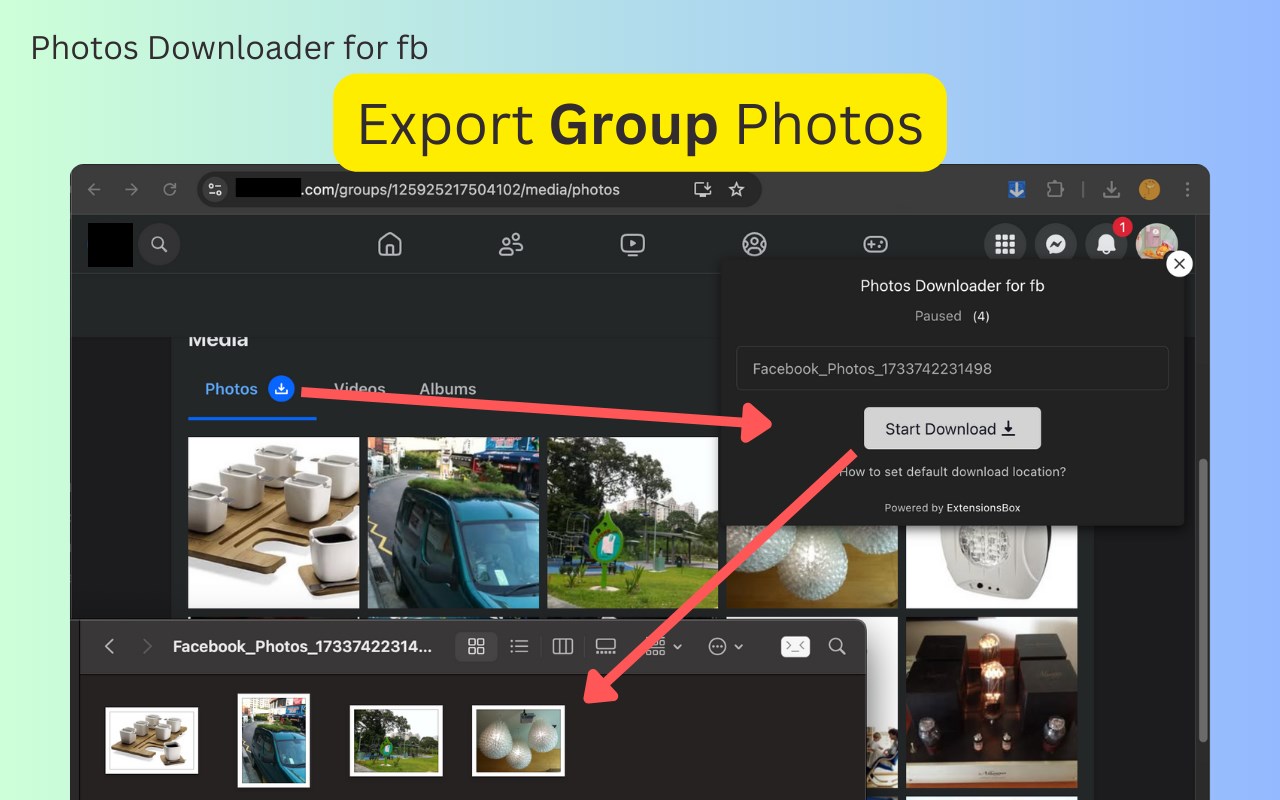Open the Facebook account profile picture
This screenshot has width=1280, height=800.
coord(1156,244)
